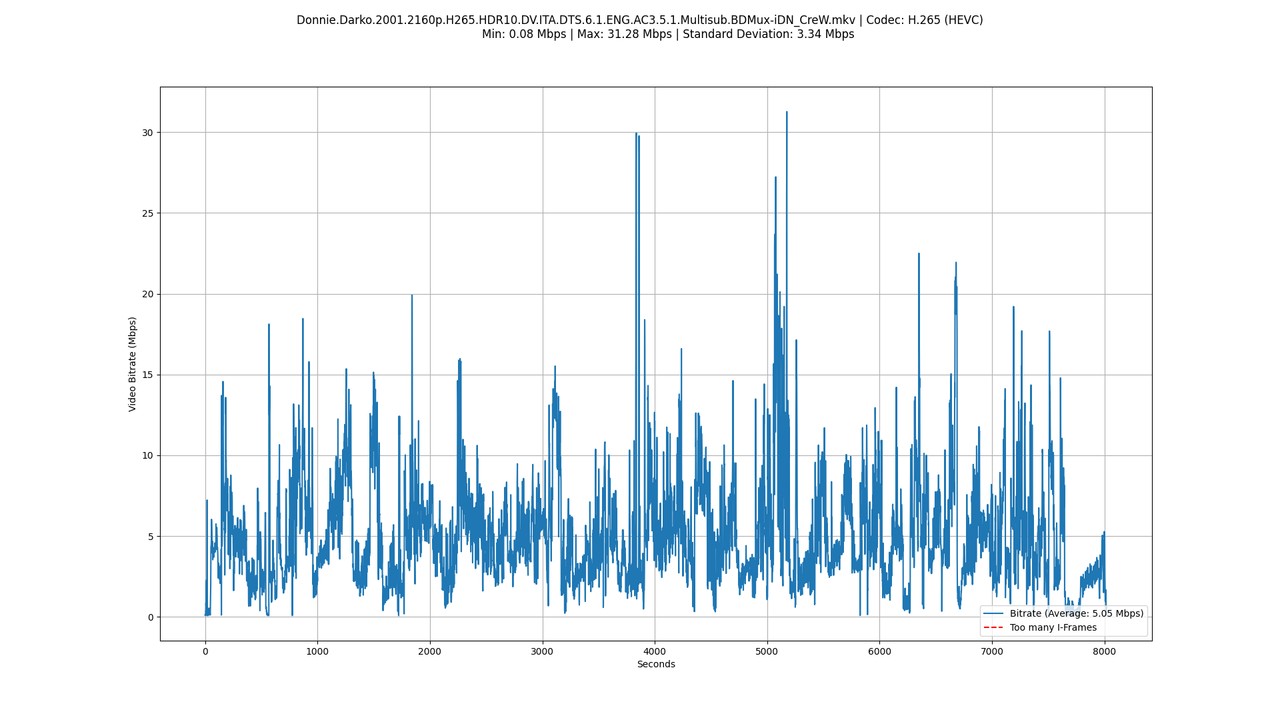
Task: Click the y-axis tick label 10
Action: click(x=147, y=456)
